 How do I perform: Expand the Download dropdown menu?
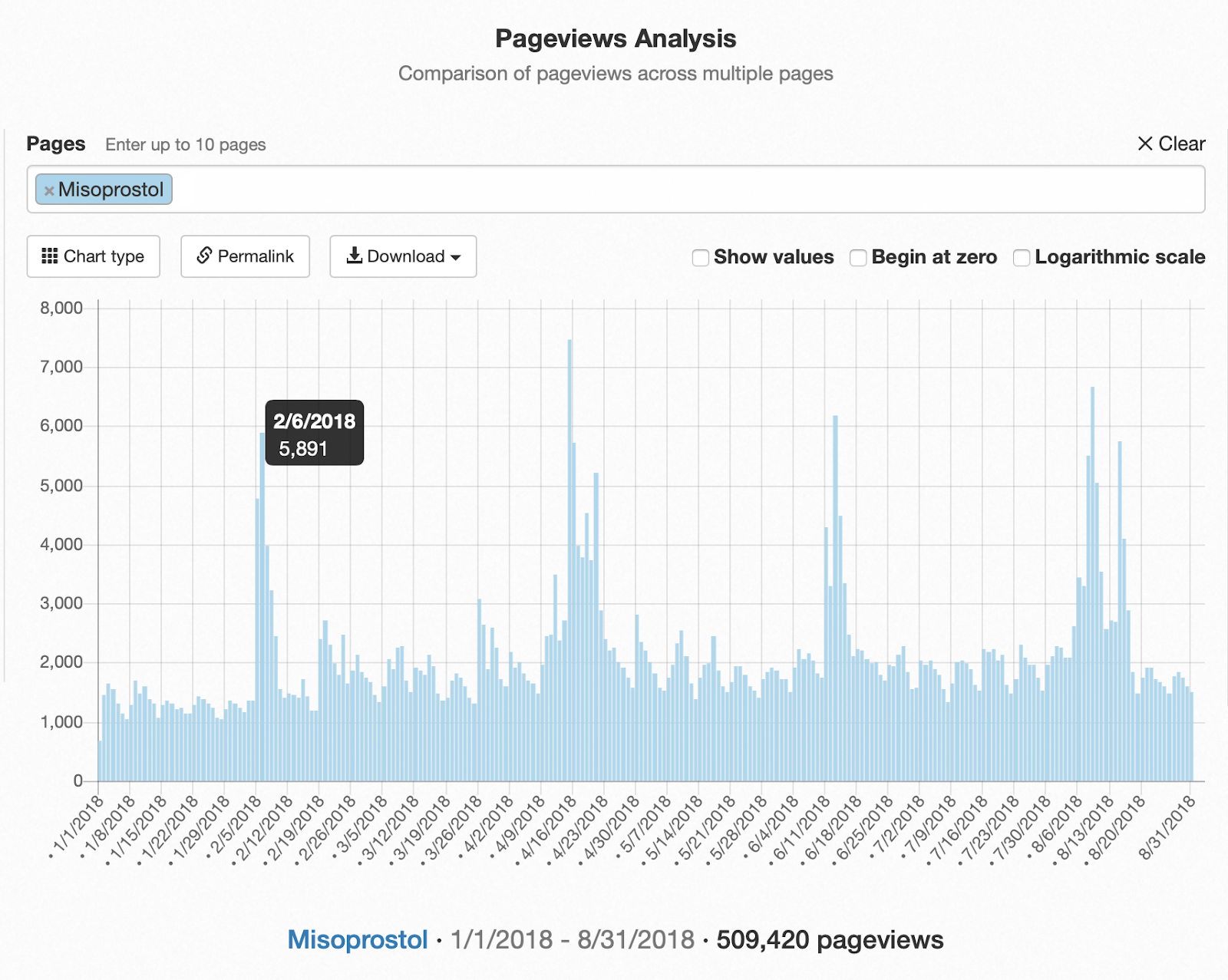click(403, 256)
